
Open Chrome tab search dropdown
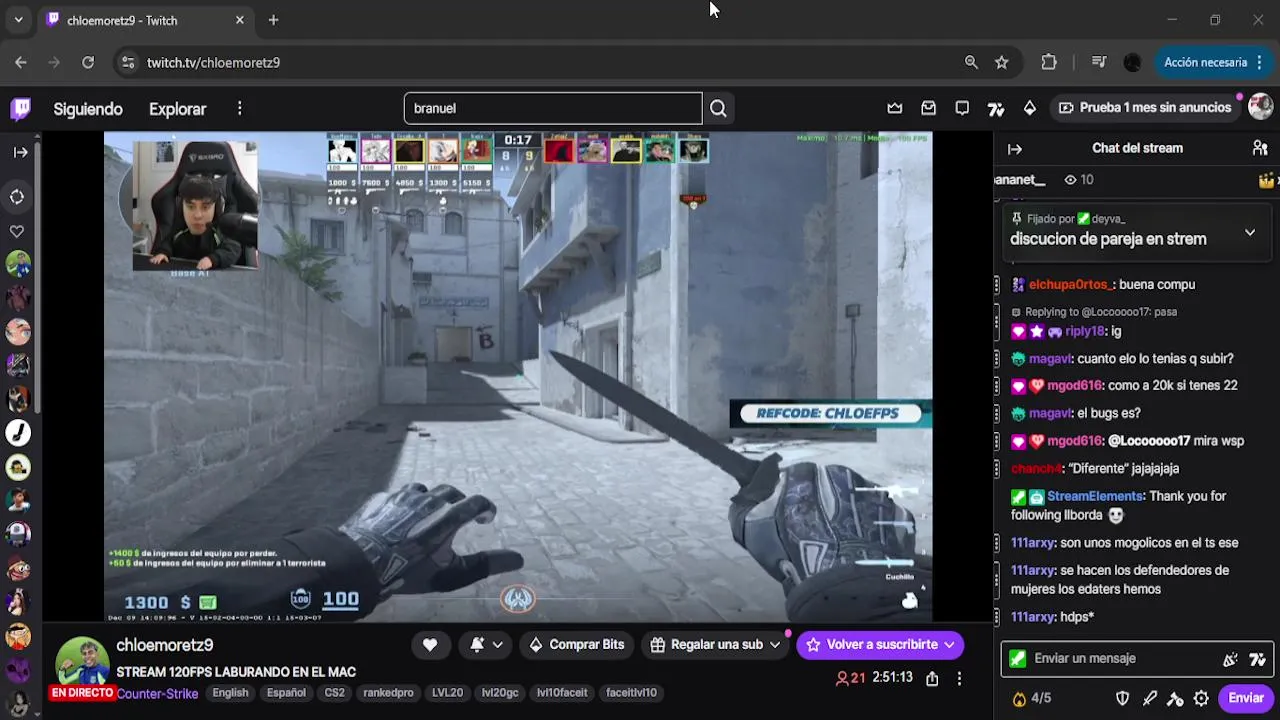click(x=18, y=20)
